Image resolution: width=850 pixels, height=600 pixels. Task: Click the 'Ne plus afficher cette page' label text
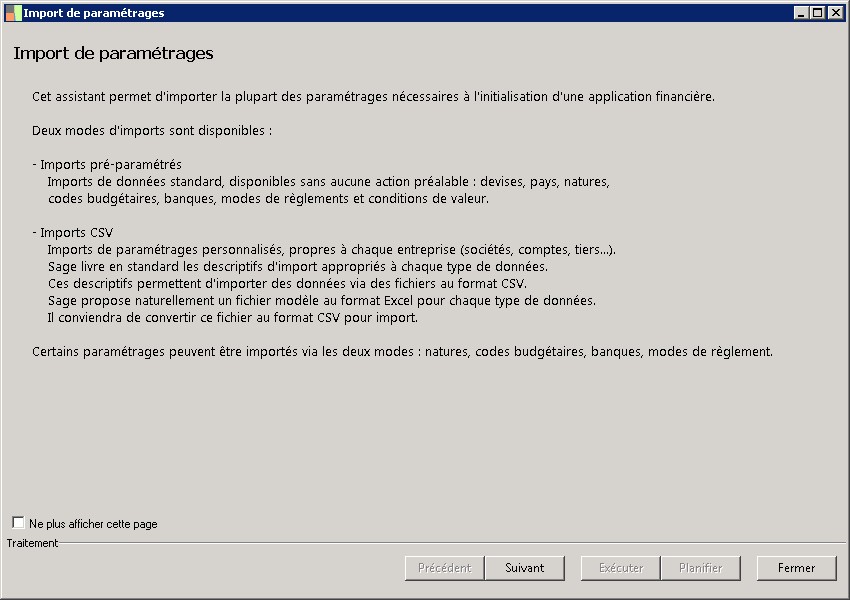(x=93, y=523)
